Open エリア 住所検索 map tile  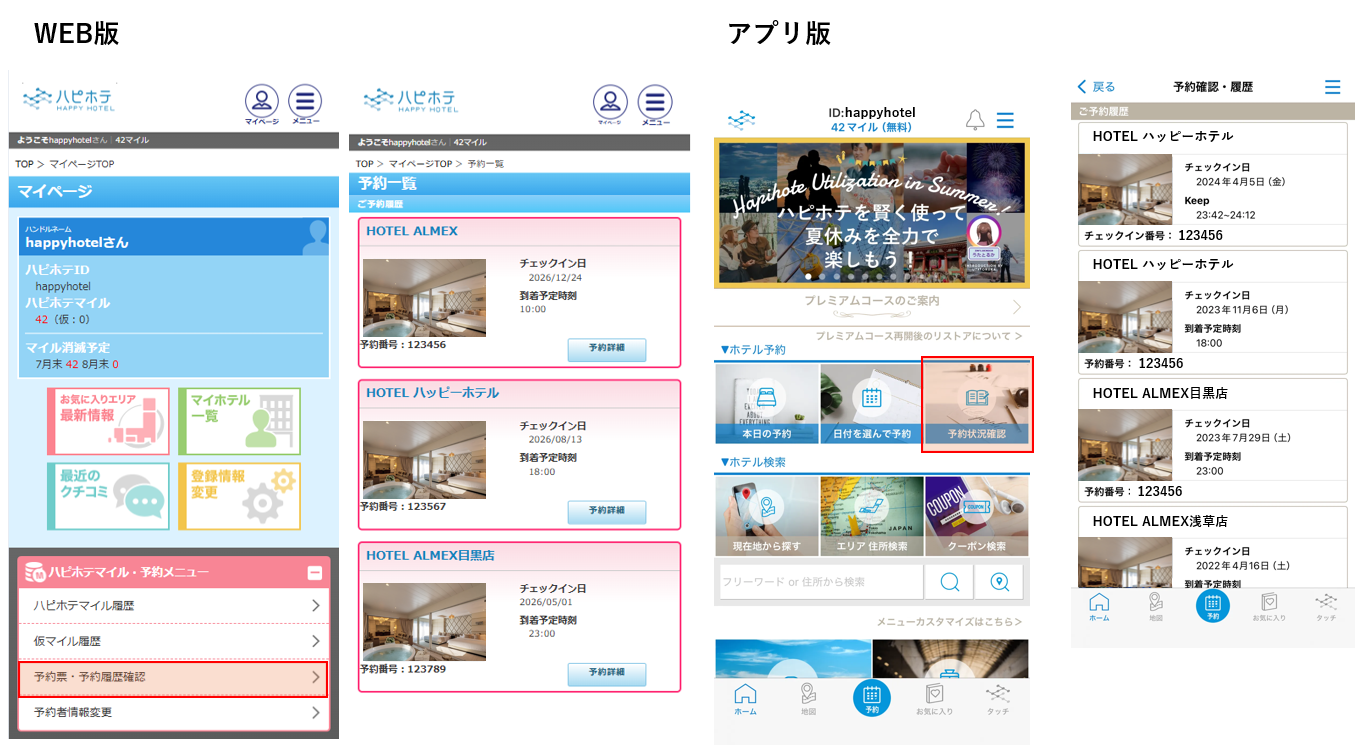pos(871,516)
